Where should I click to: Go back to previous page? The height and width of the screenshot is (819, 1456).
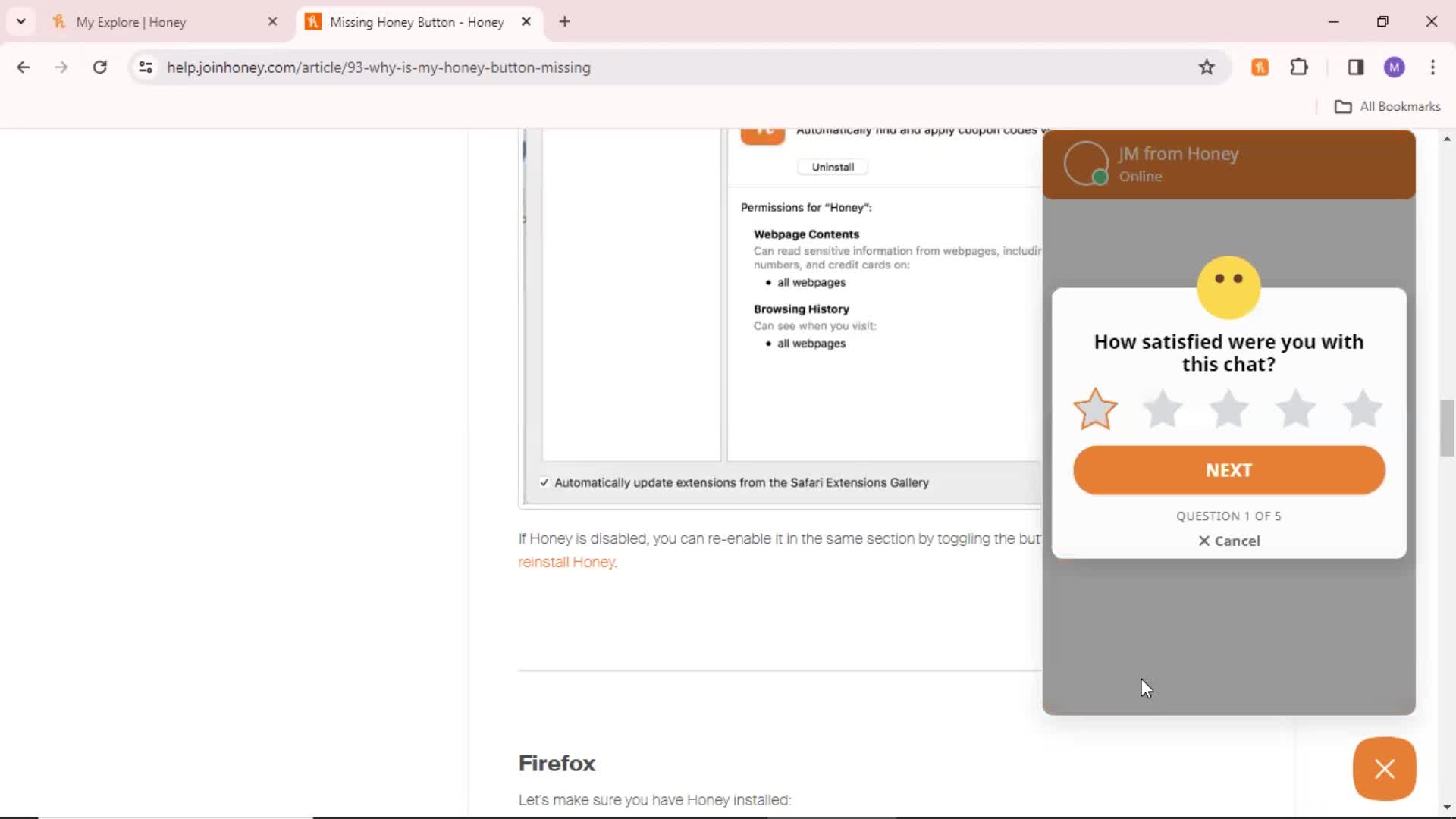click(x=24, y=67)
